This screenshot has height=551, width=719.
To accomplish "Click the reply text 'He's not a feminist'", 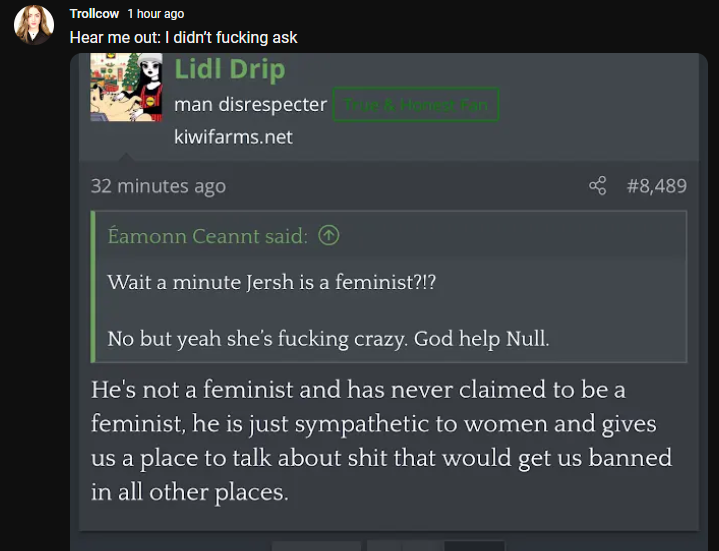I will pyautogui.click(x=192, y=390).
